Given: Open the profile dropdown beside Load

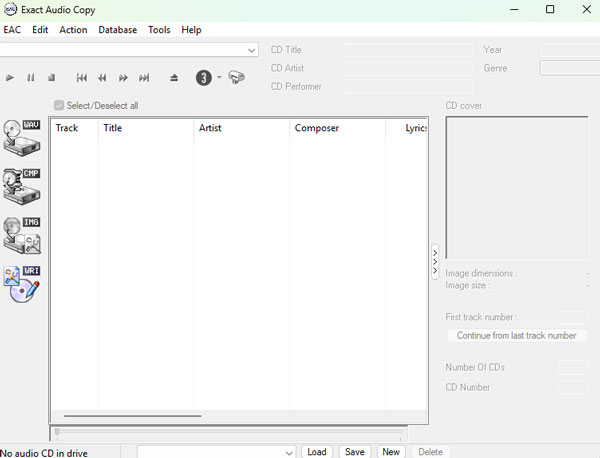Looking at the screenshot, I should coord(216,452).
